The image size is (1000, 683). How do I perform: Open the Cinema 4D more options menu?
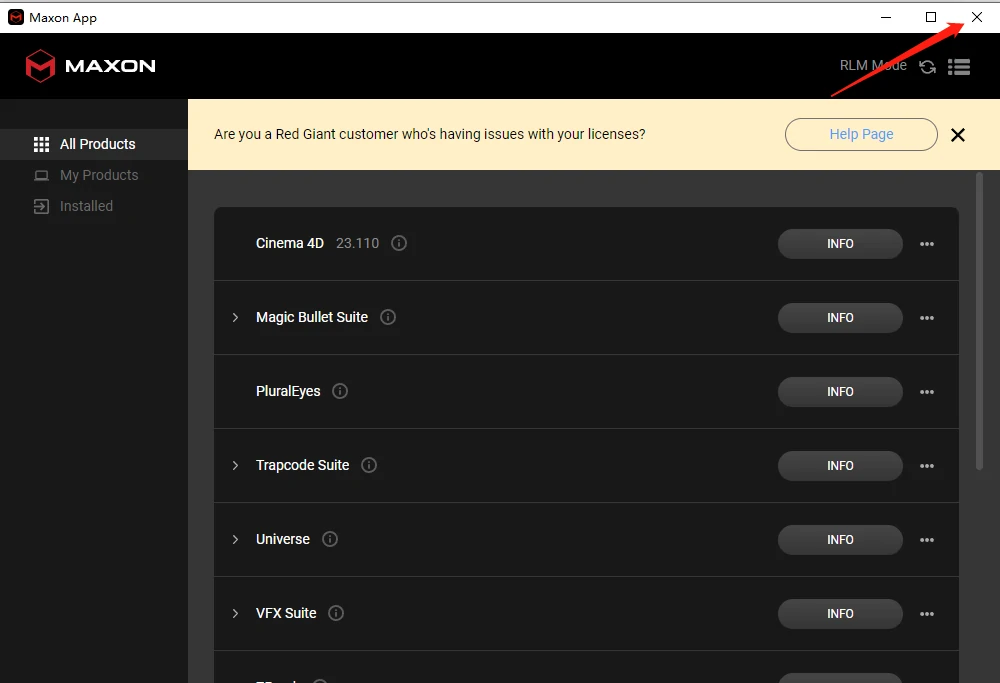coord(927,244)
